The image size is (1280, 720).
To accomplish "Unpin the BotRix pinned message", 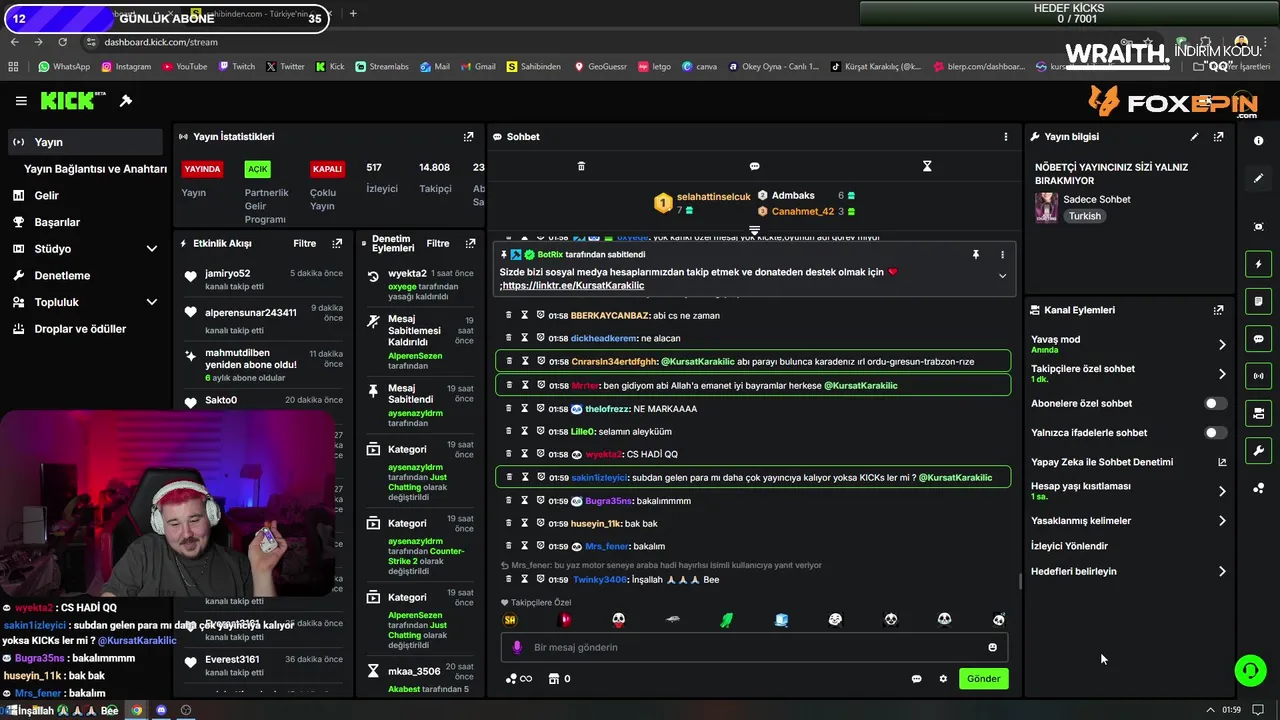I will click(x=976, y=255).
